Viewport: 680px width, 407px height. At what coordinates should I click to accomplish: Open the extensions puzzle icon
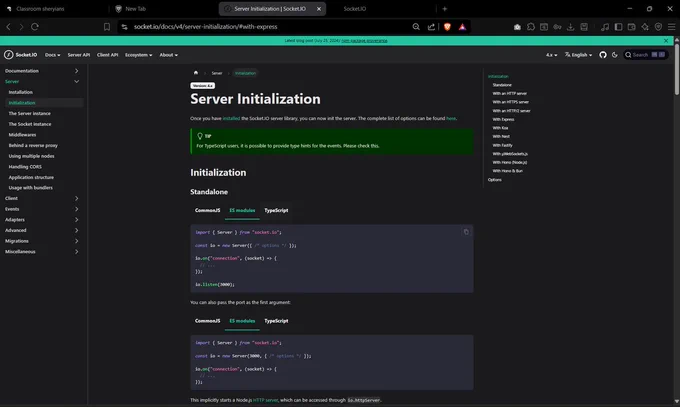click(531, 27)
